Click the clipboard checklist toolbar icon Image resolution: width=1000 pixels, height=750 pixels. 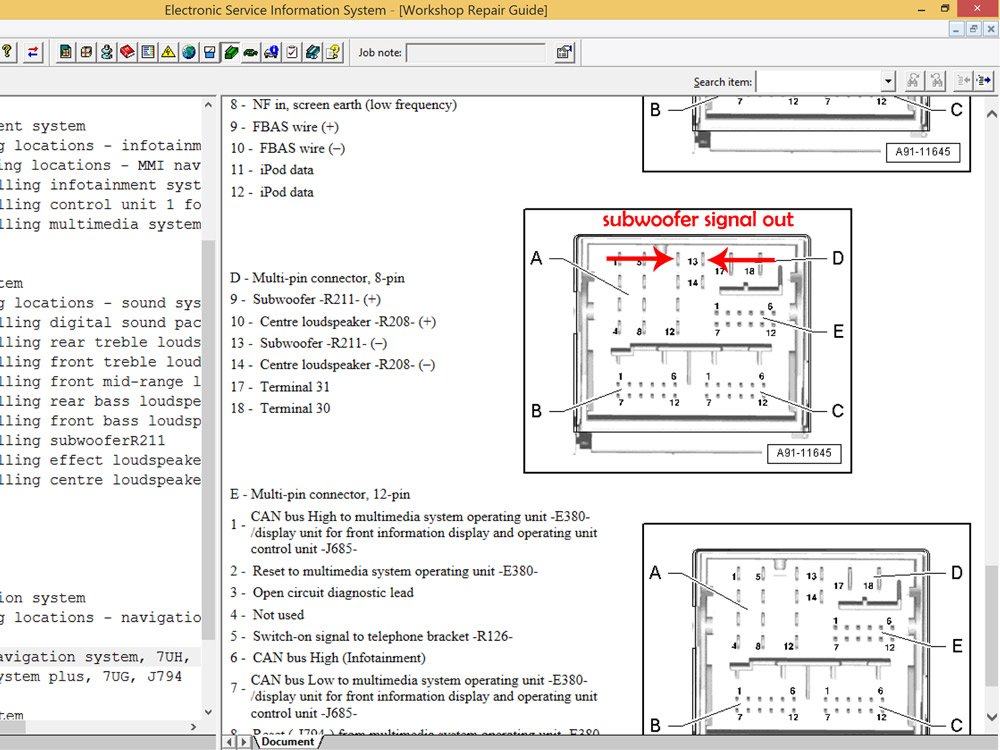pyautogui.click(x=292, y=52)
